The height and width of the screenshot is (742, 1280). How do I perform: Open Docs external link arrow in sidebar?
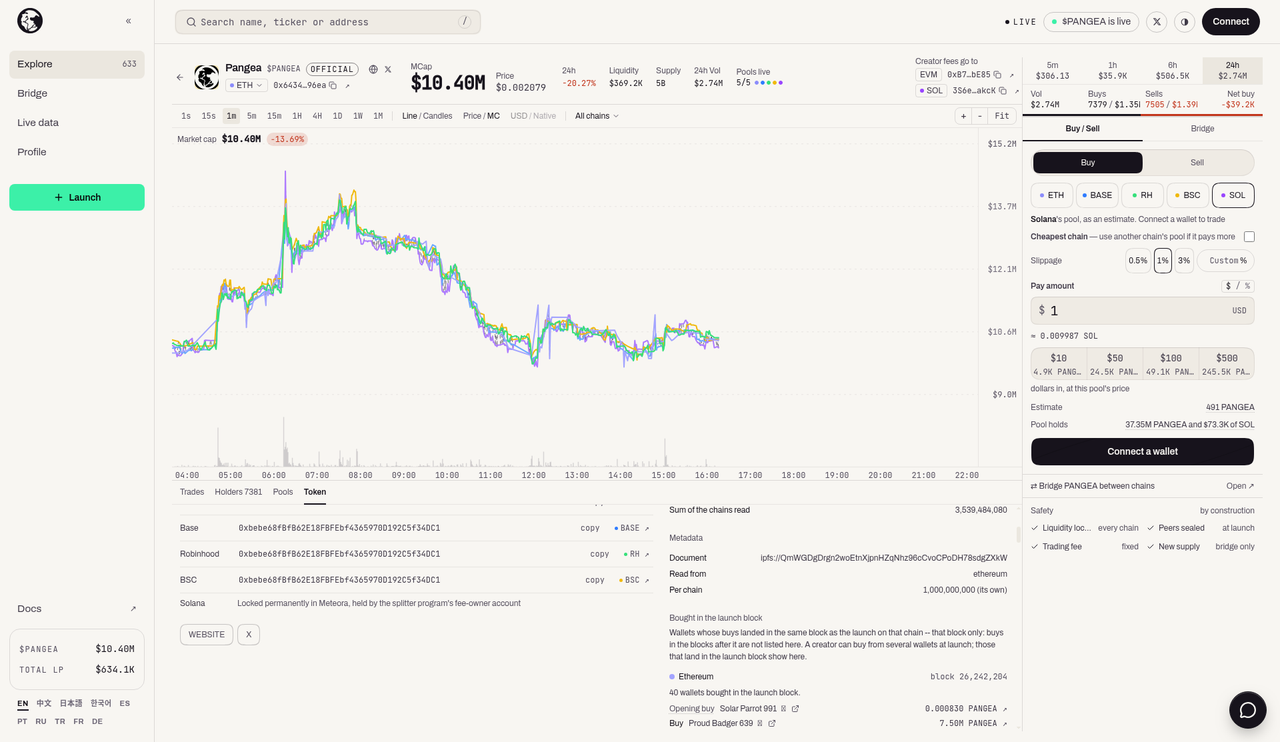pos(133,609)
